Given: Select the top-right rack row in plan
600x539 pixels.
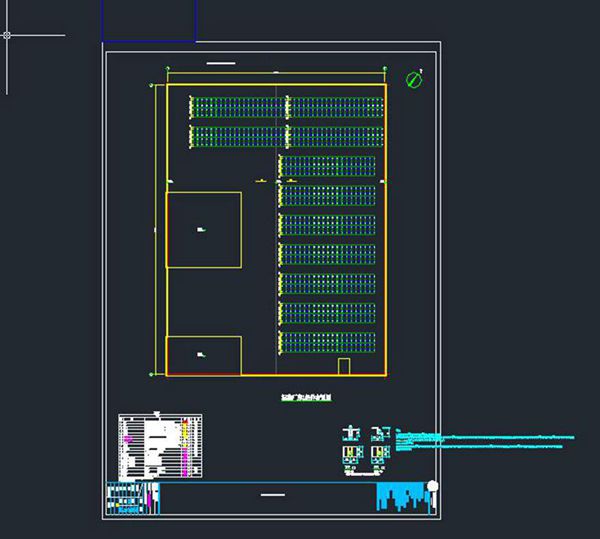Looking at the screenshot, I should click(x=334, y=106).
